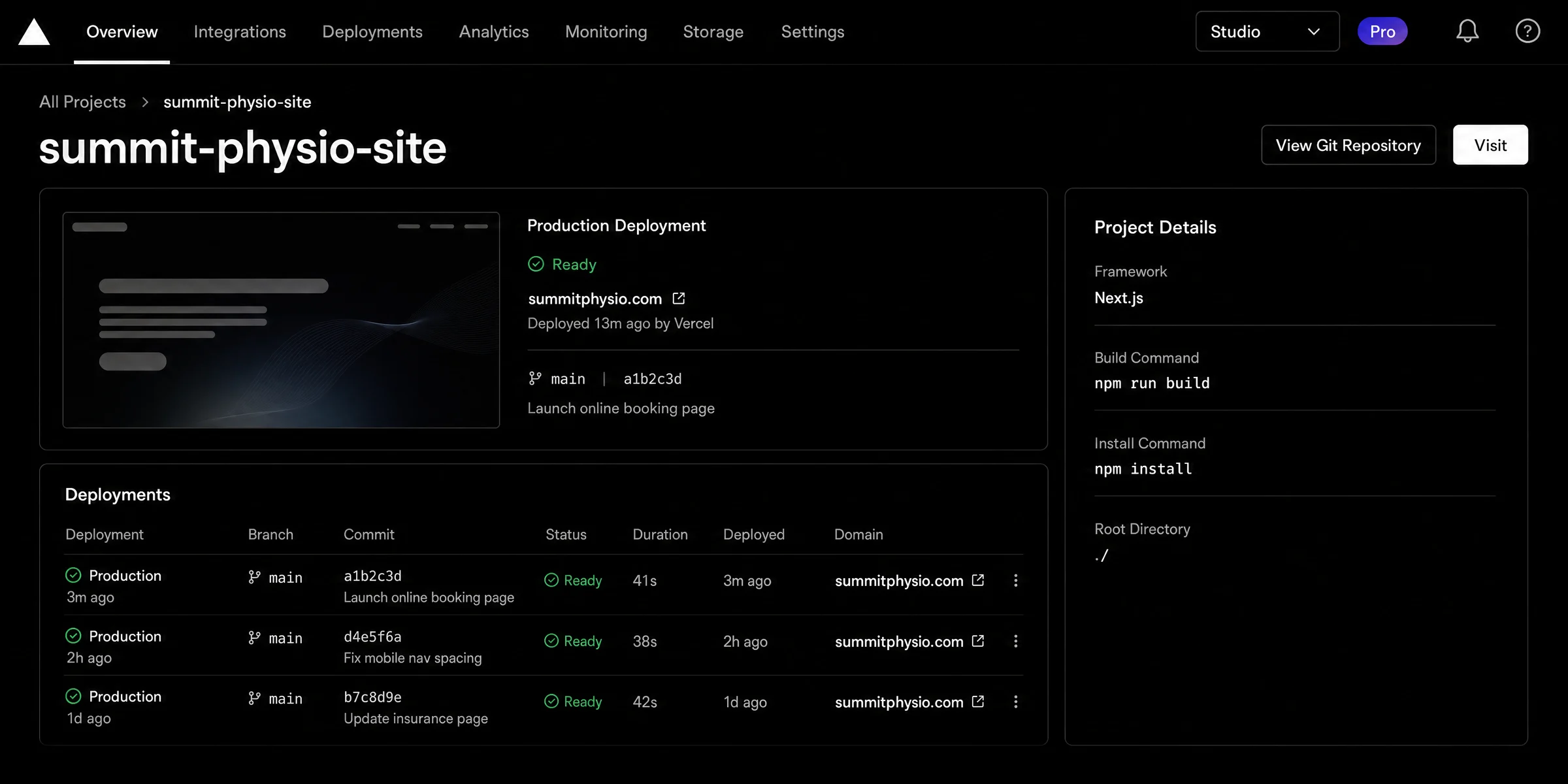Open more options menu for a1b2c3d deployment

tap(1015, 580)
